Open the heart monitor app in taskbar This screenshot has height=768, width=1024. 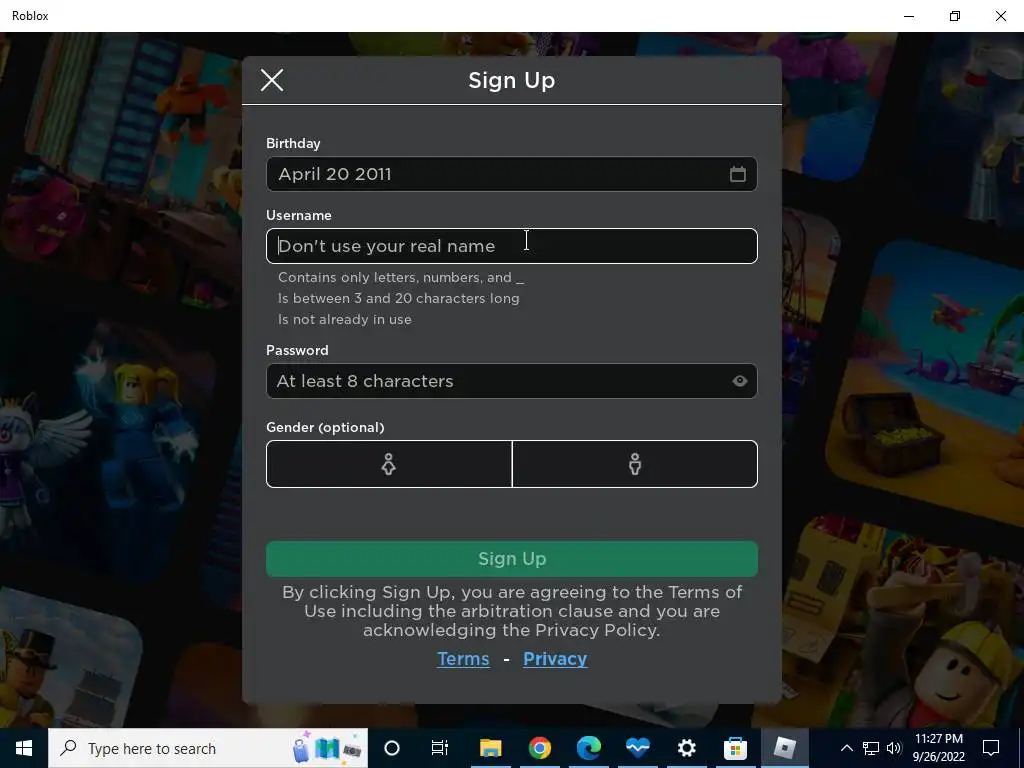coord(637,748)
